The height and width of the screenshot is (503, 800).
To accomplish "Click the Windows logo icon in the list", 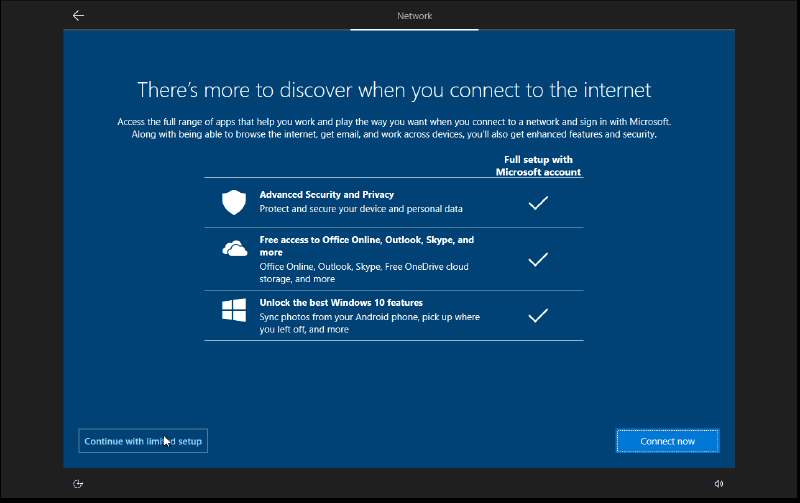I will (x=234, y=310).
